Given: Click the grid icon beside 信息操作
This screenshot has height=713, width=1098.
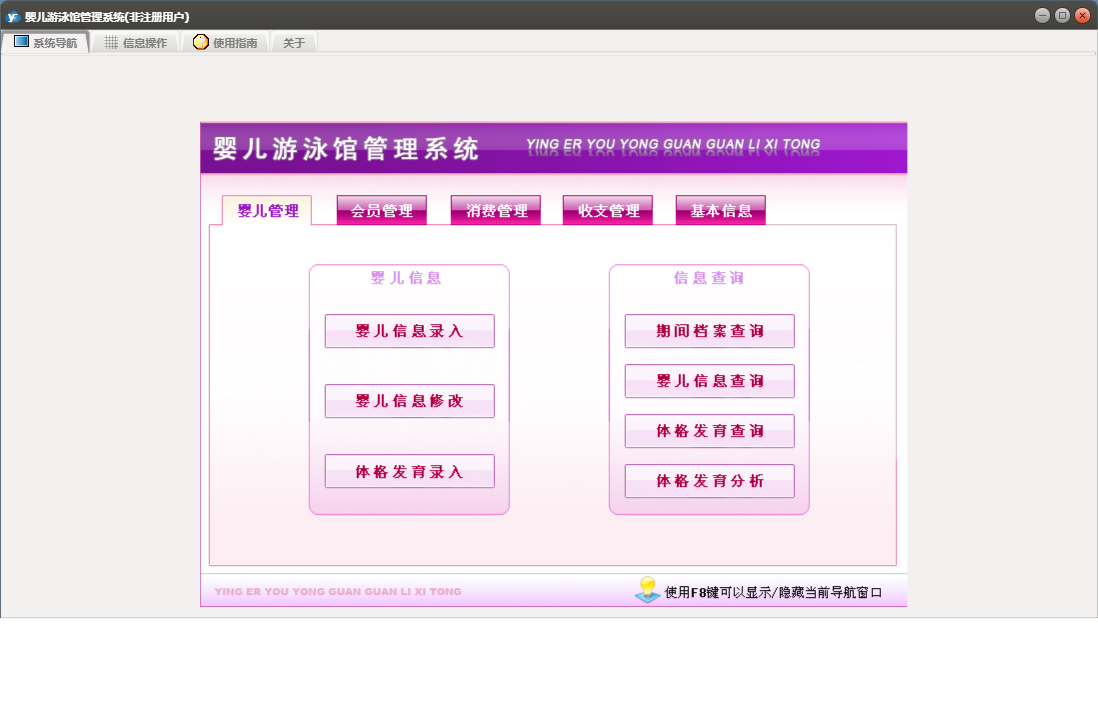Looking at the screenshot, I should coord(111,43).
